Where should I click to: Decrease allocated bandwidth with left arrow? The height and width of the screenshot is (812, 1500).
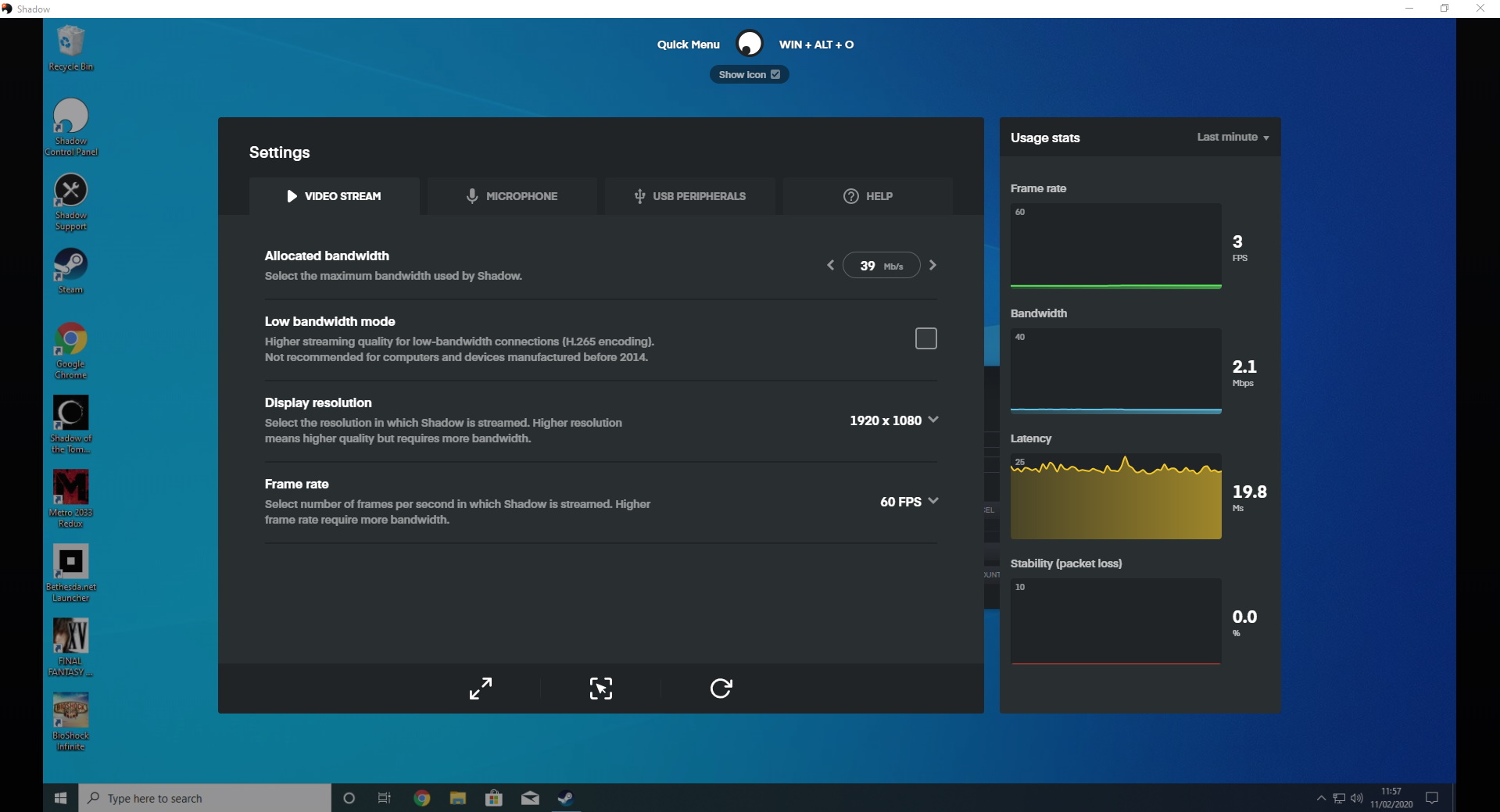click(x=830, y=266)
